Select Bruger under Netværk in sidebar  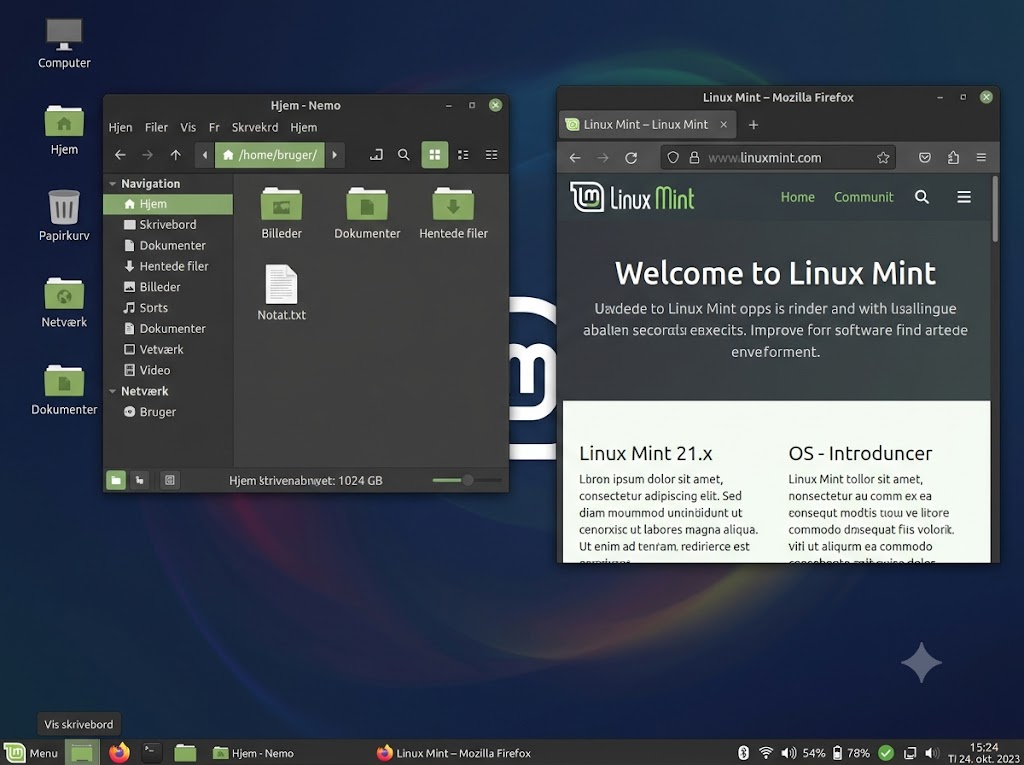tap(168, 412)
